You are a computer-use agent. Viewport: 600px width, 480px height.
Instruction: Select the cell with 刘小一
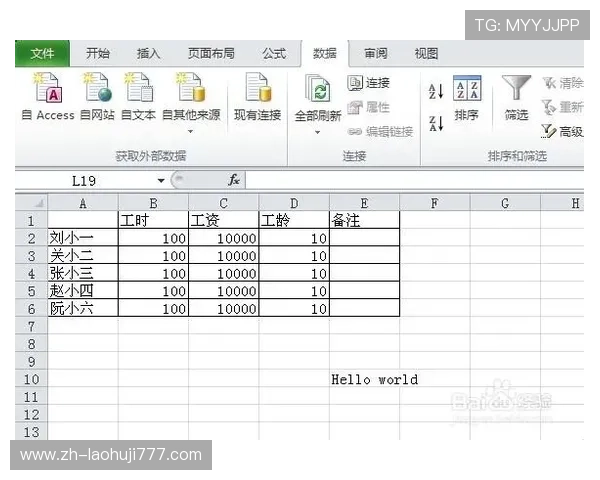click(83, 238)
